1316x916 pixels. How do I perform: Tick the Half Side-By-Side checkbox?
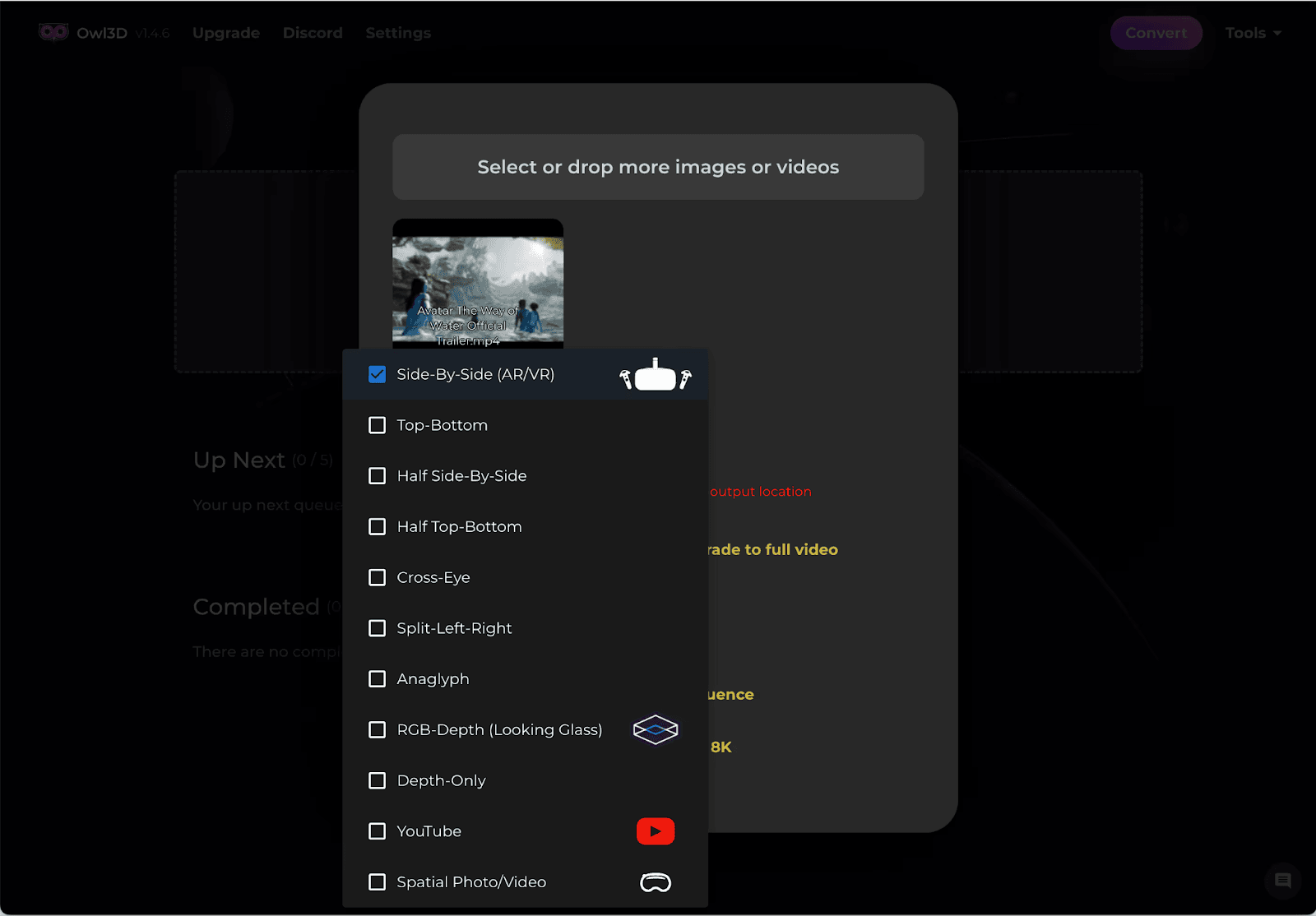click(378, 476)
